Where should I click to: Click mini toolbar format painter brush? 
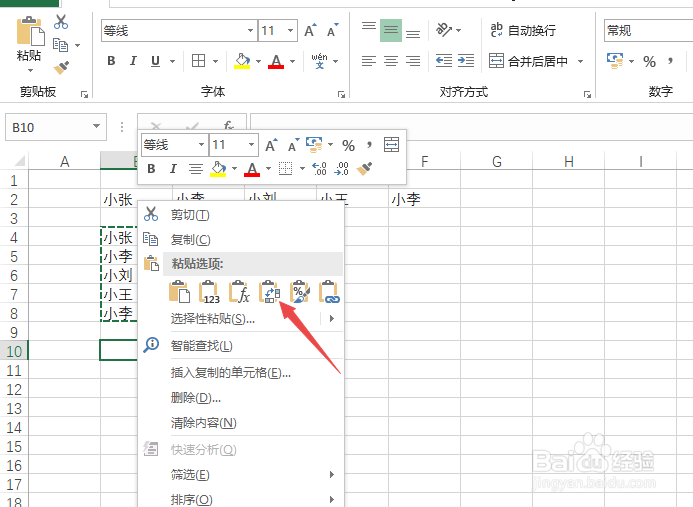(x=364, y=168)
